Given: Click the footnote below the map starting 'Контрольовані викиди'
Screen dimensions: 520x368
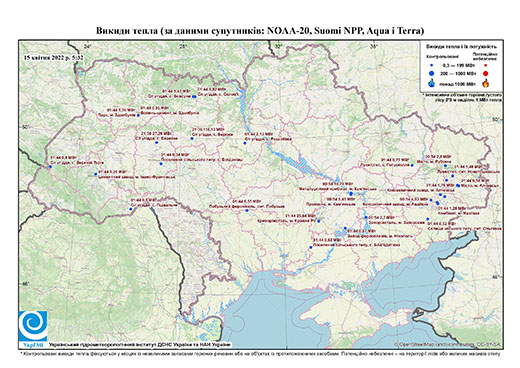Looking at the screenshot, I should pos(260,353).
